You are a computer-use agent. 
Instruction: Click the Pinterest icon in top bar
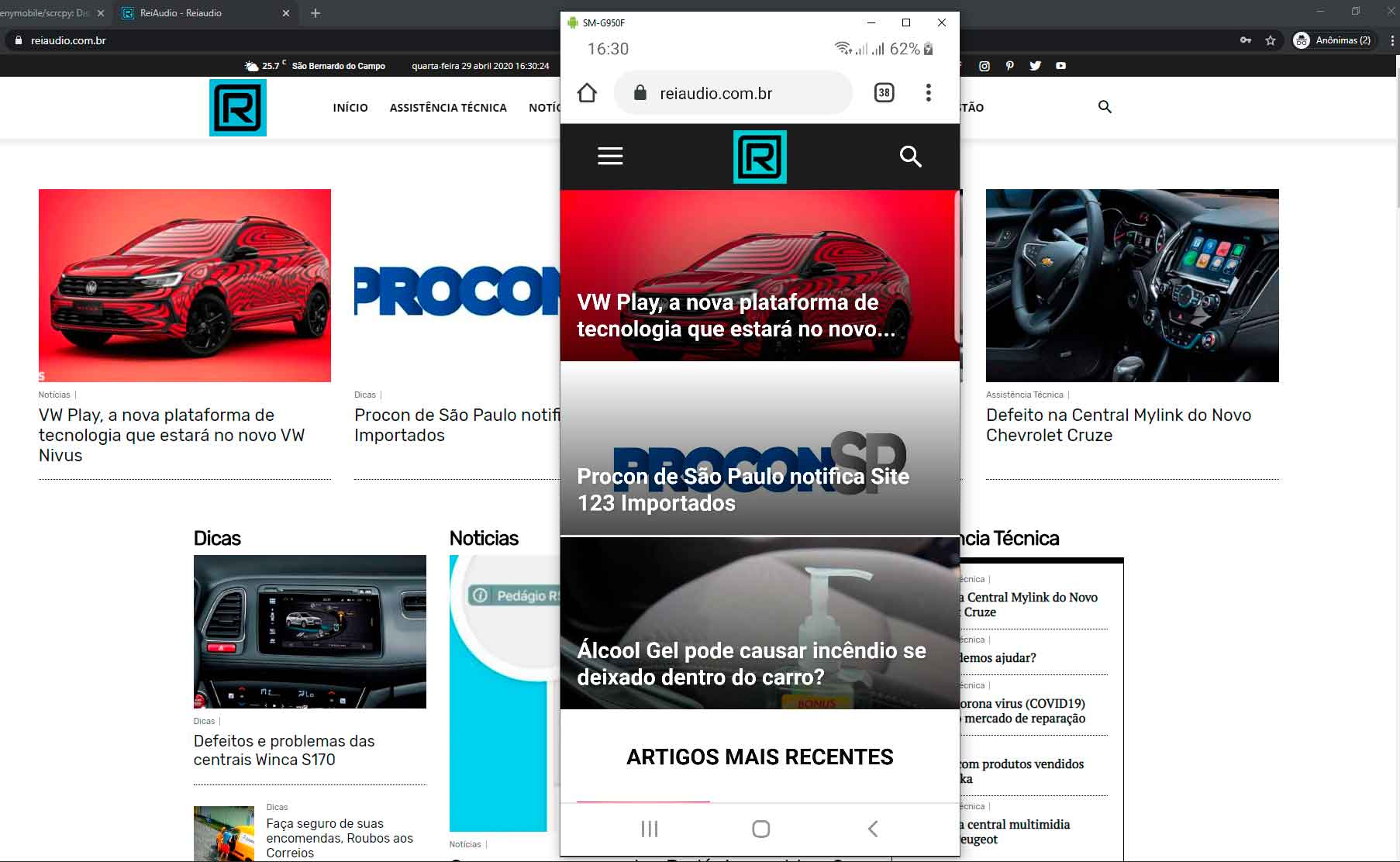coord(1009,66)
